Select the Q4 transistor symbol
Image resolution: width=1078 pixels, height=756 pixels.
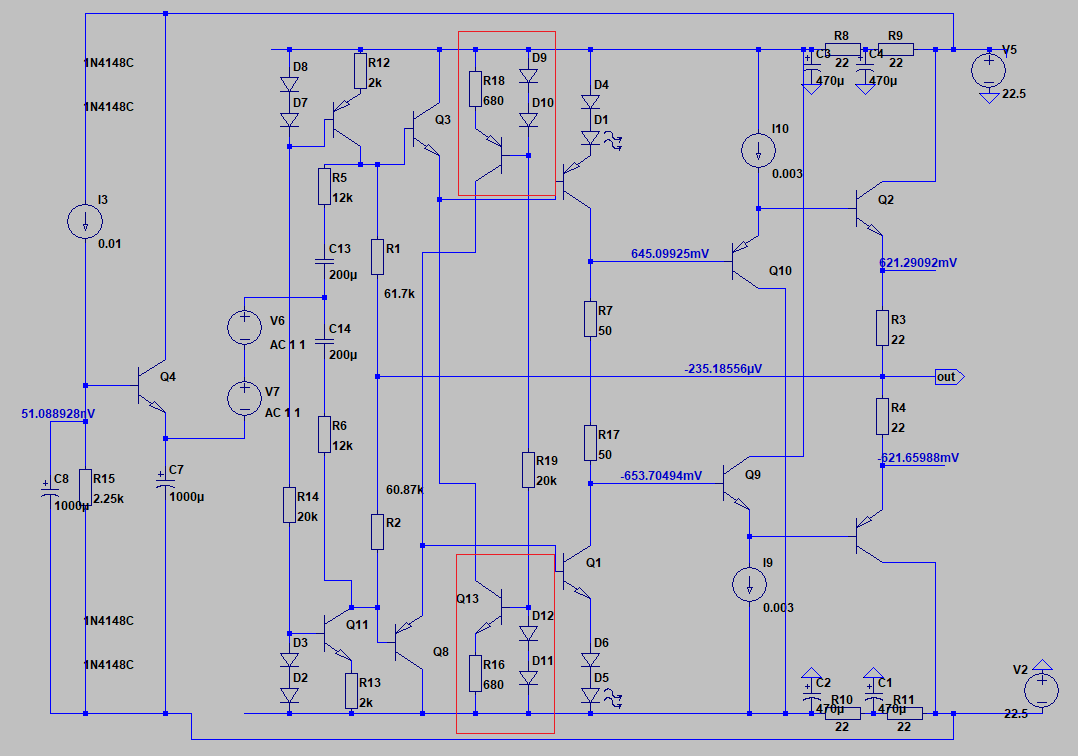click(x=151, y=386)
